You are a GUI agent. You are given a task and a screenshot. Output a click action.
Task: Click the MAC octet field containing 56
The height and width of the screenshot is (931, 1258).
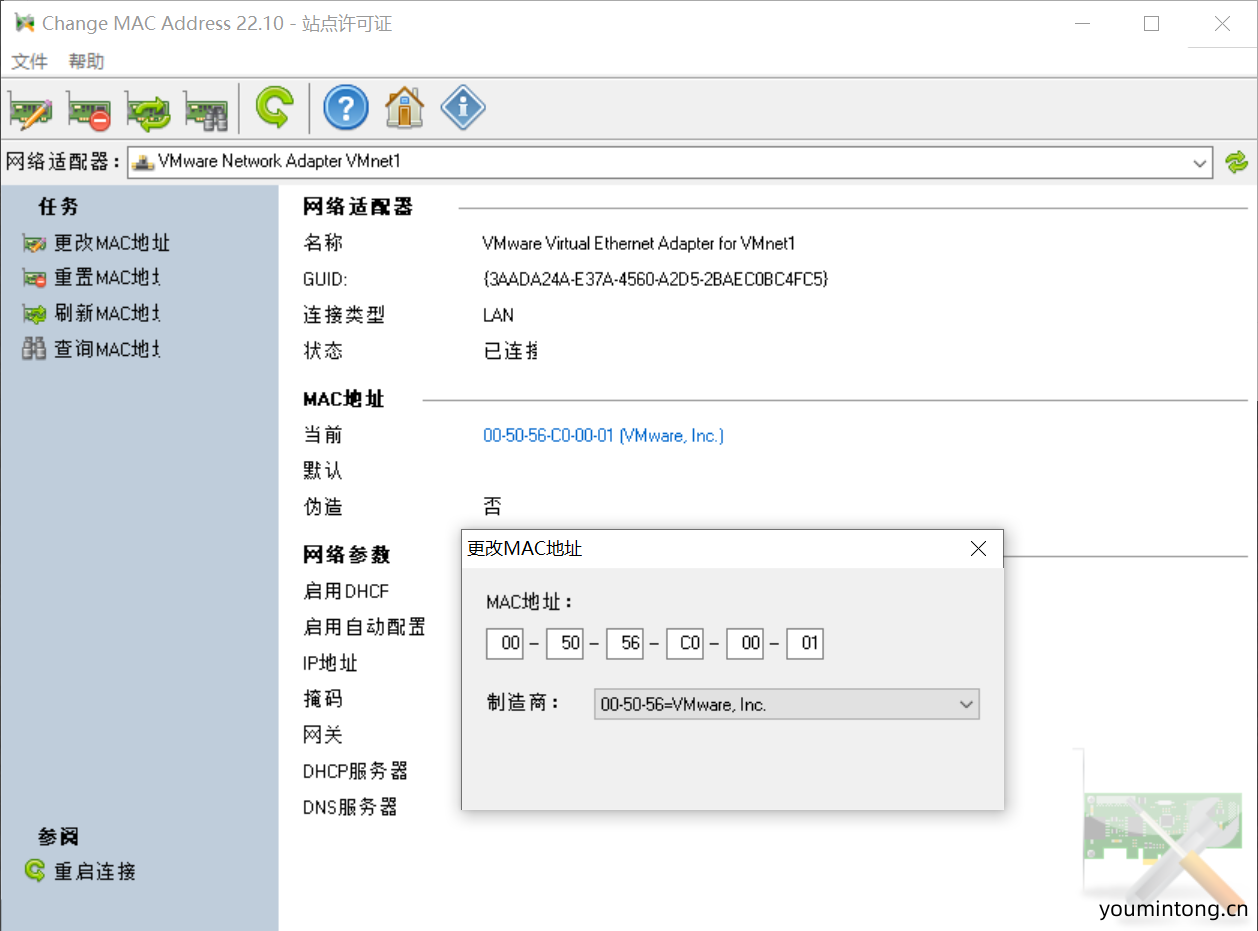click(625, 643)
